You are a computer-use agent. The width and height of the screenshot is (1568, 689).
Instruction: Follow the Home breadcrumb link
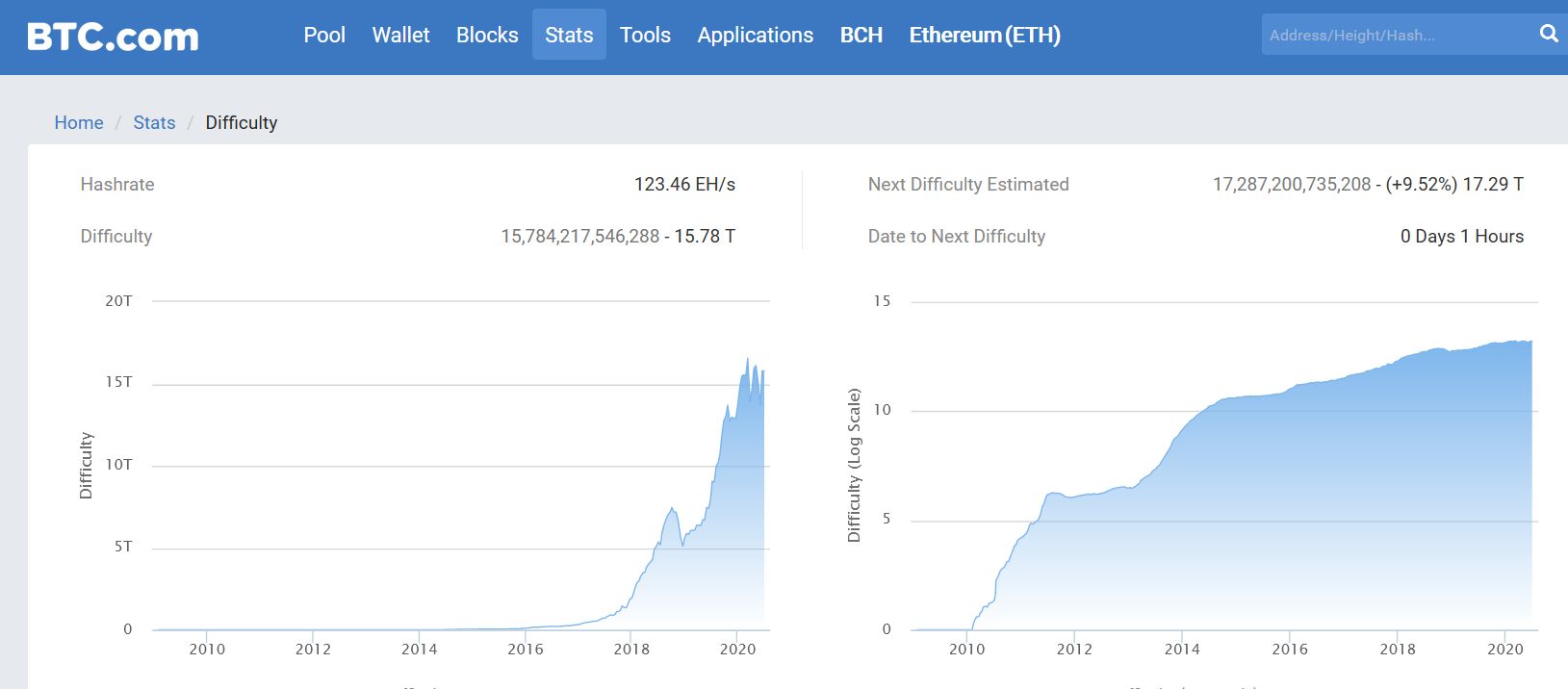79,122
